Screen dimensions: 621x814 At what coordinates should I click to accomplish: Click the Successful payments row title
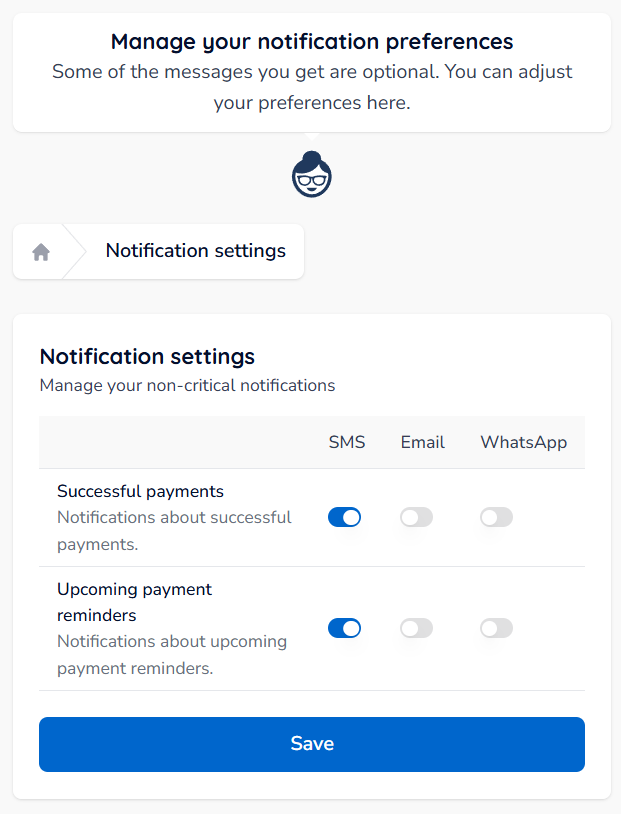(x=140, y=491)
